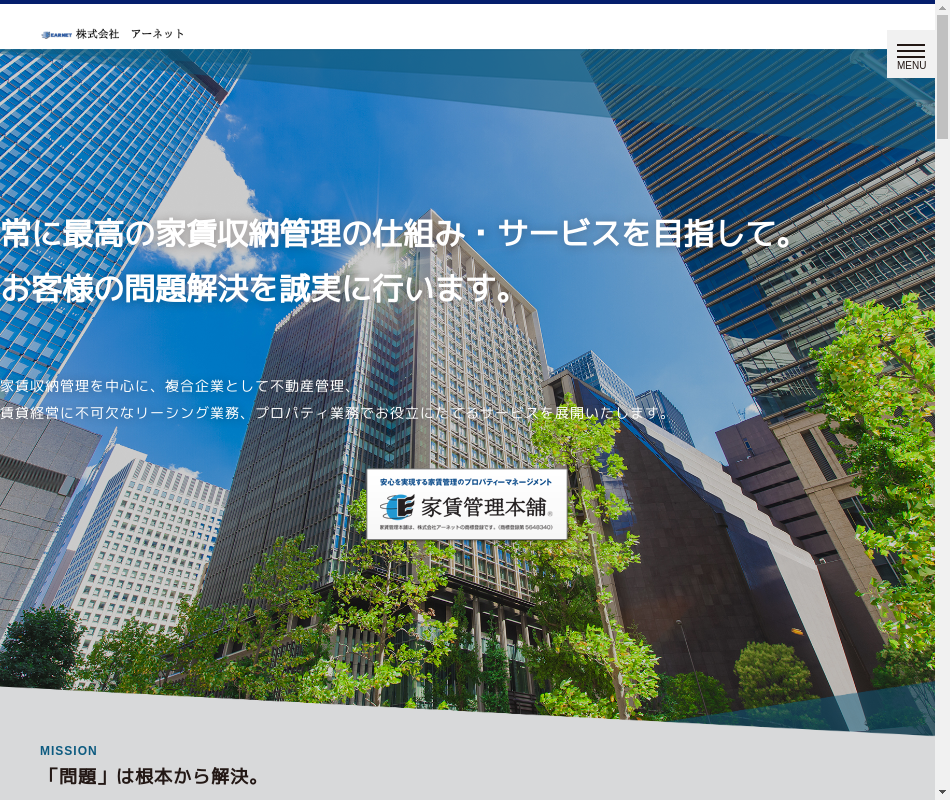Click the 株式会社 アーネット company name

point(130,34)
